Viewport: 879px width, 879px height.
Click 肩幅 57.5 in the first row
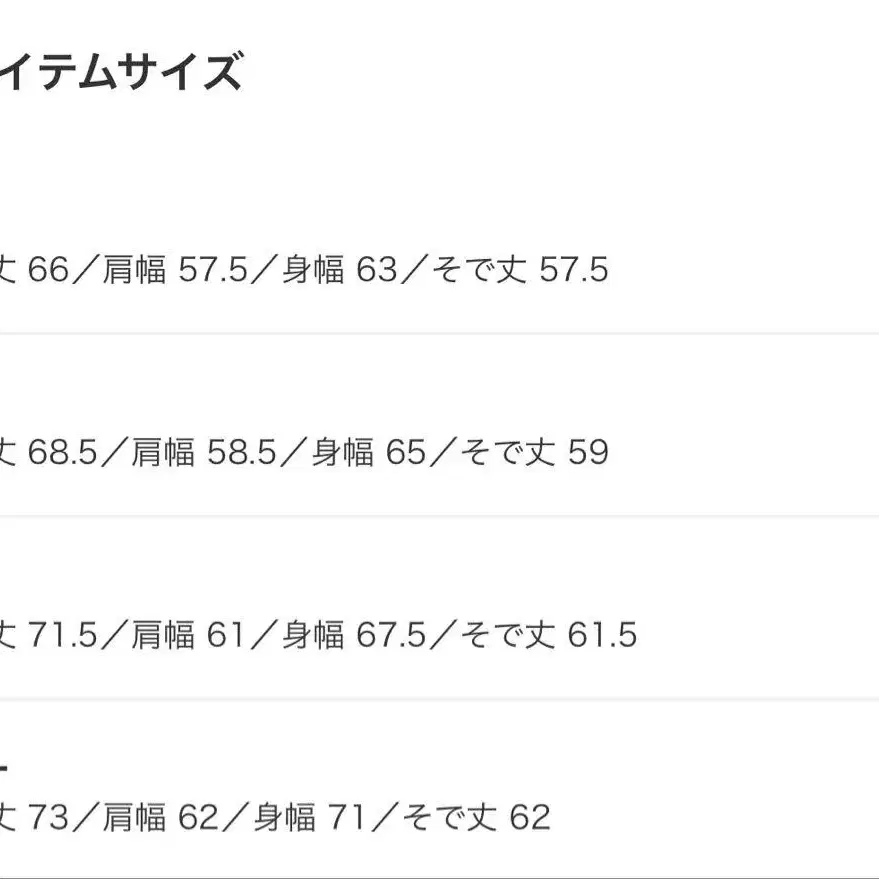coord(173,270)
